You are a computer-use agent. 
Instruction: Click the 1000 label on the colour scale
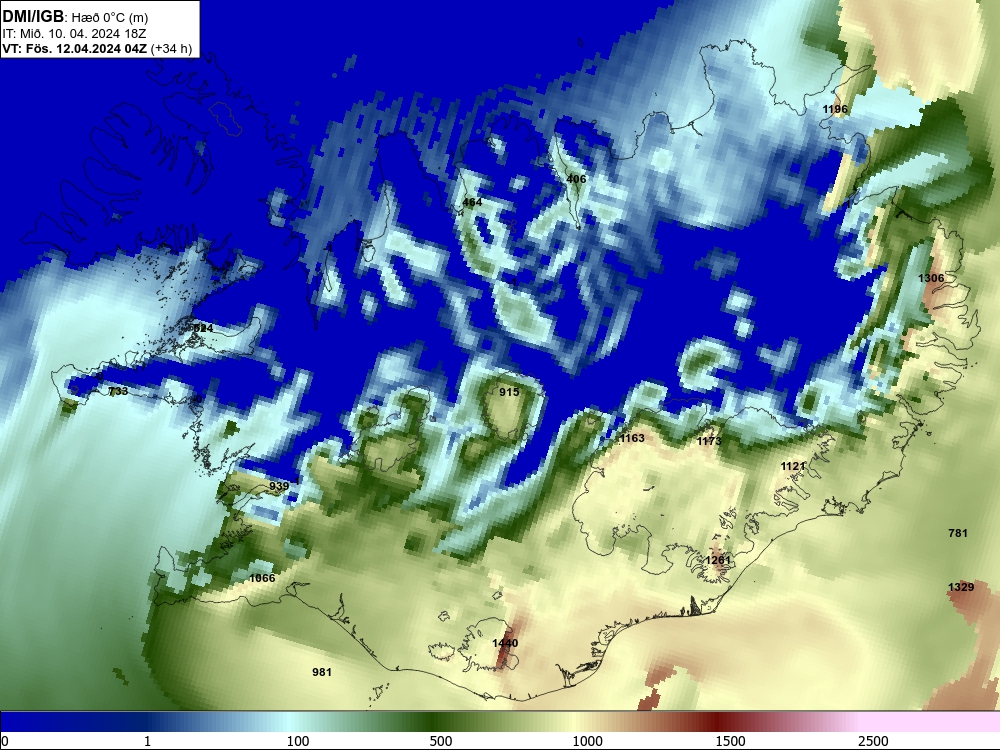point(587,741)
